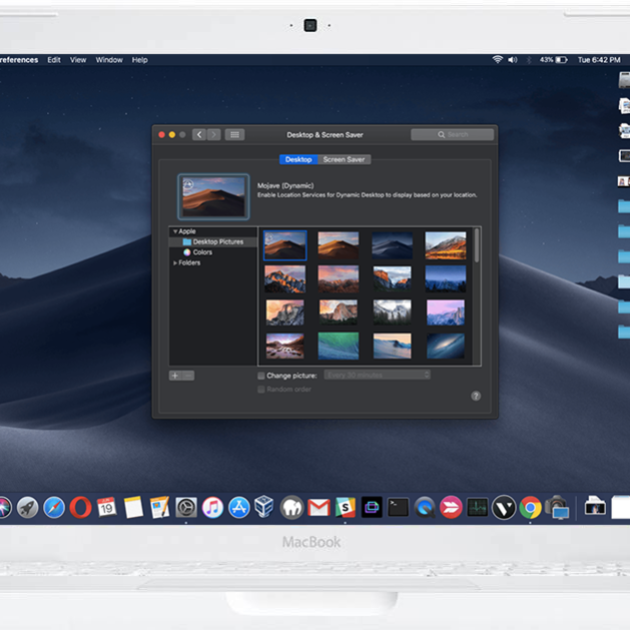Open the help question mark button
This screenshot has height=630, width=630.
coord(476,396)
